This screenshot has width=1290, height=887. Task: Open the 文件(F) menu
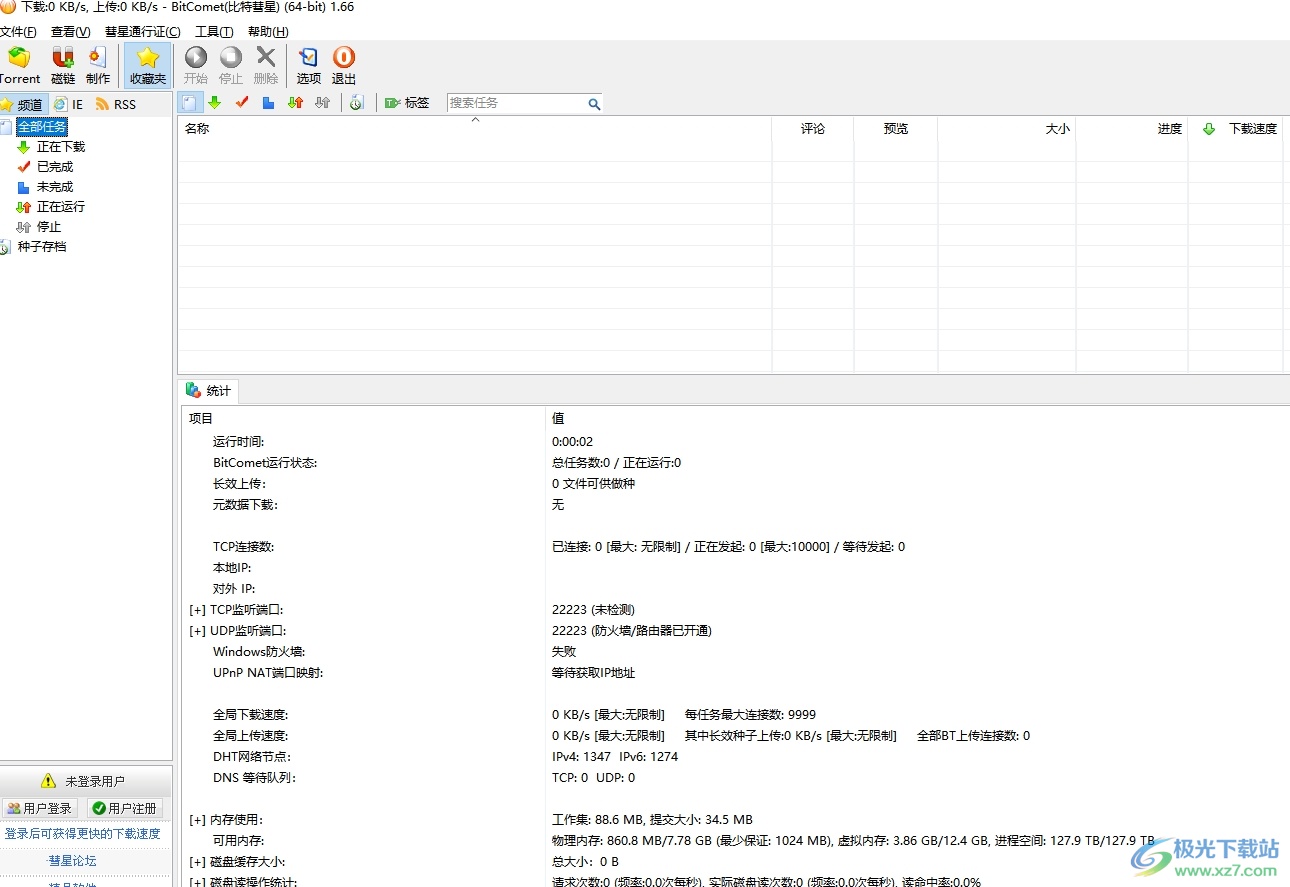(x=18, y=32)
